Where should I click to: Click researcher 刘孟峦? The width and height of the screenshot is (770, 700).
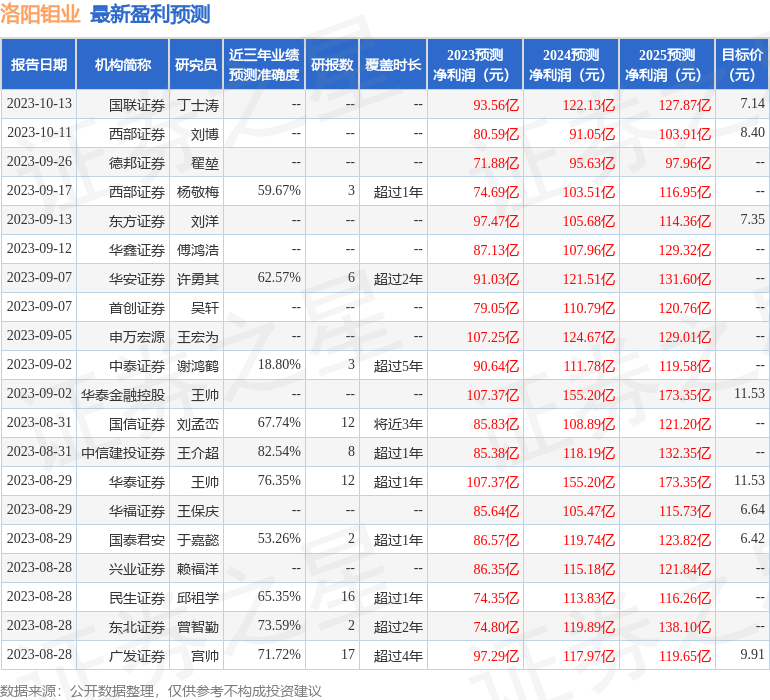[198, 424]
